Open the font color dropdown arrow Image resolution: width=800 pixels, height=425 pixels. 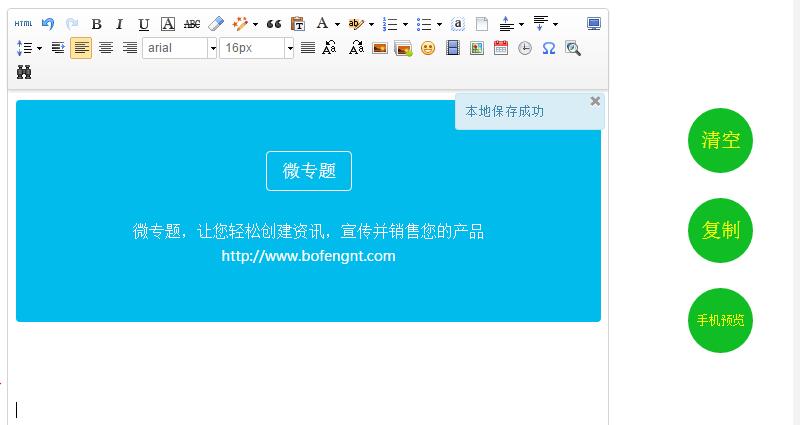click(337, 24)
